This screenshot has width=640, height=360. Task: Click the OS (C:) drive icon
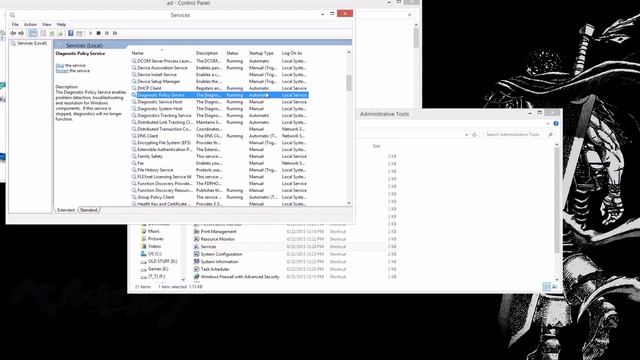[x=143, y=253]
